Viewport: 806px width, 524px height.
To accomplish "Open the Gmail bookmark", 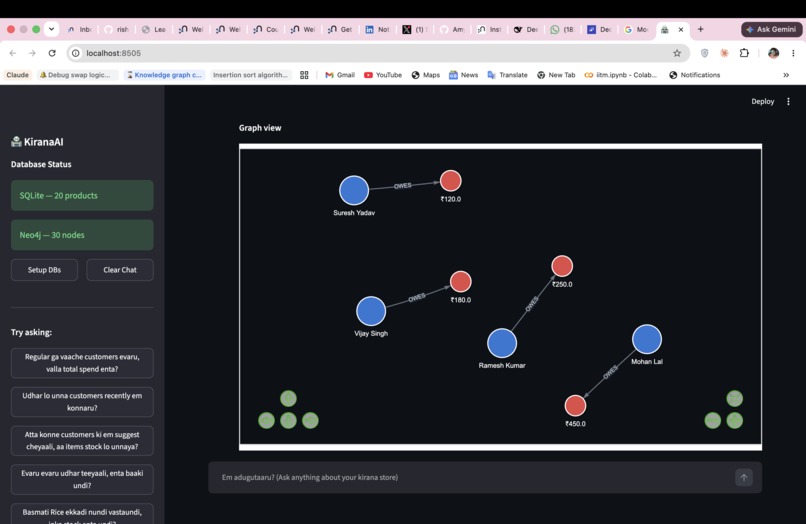I will pyautogui.click(x=340, y=75).
